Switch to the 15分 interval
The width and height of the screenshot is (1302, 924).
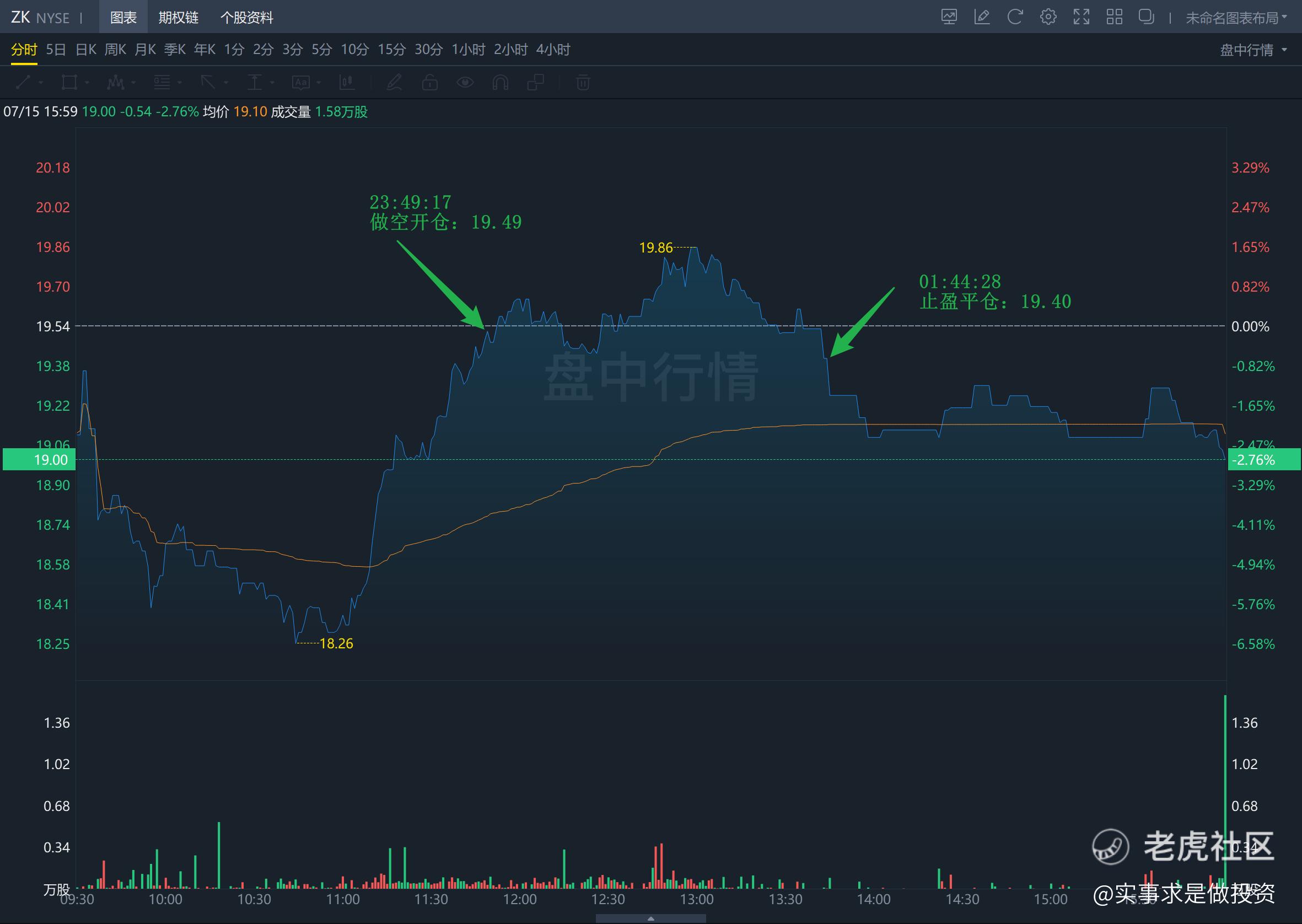pyautogui.click(x=391, y=50)
